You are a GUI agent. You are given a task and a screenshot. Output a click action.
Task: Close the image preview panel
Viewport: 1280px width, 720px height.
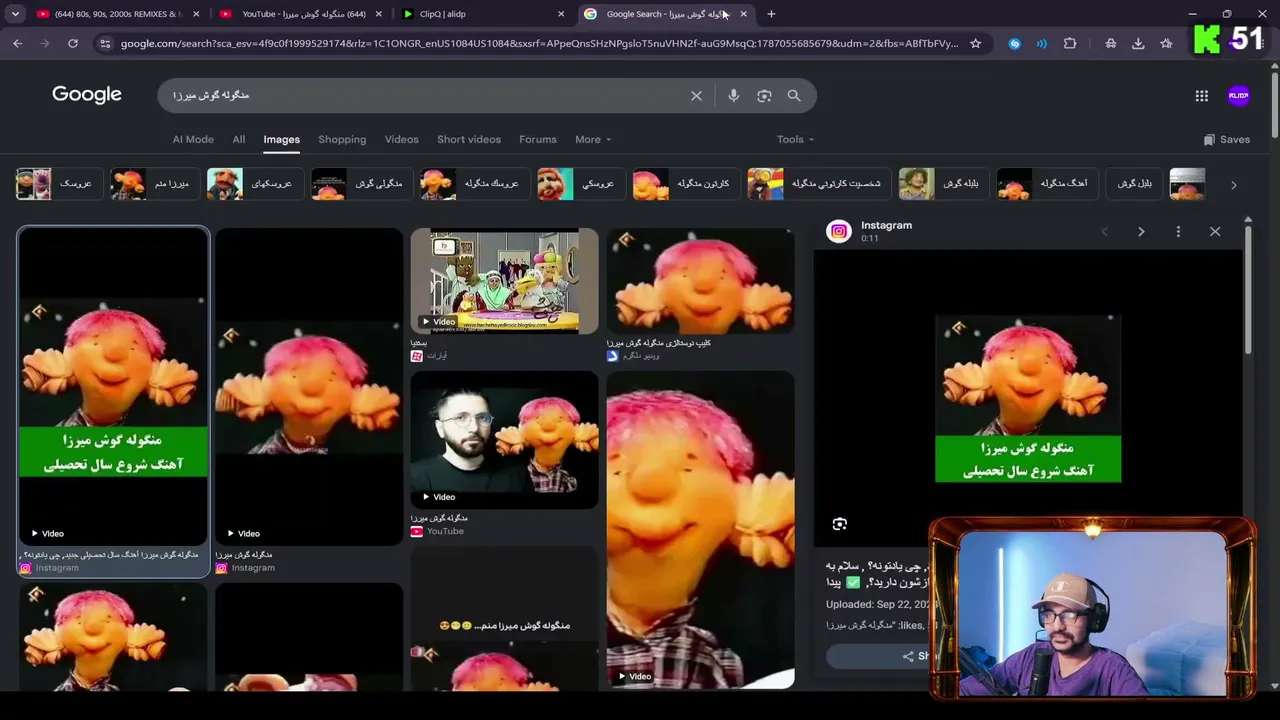click(1215, 231)
